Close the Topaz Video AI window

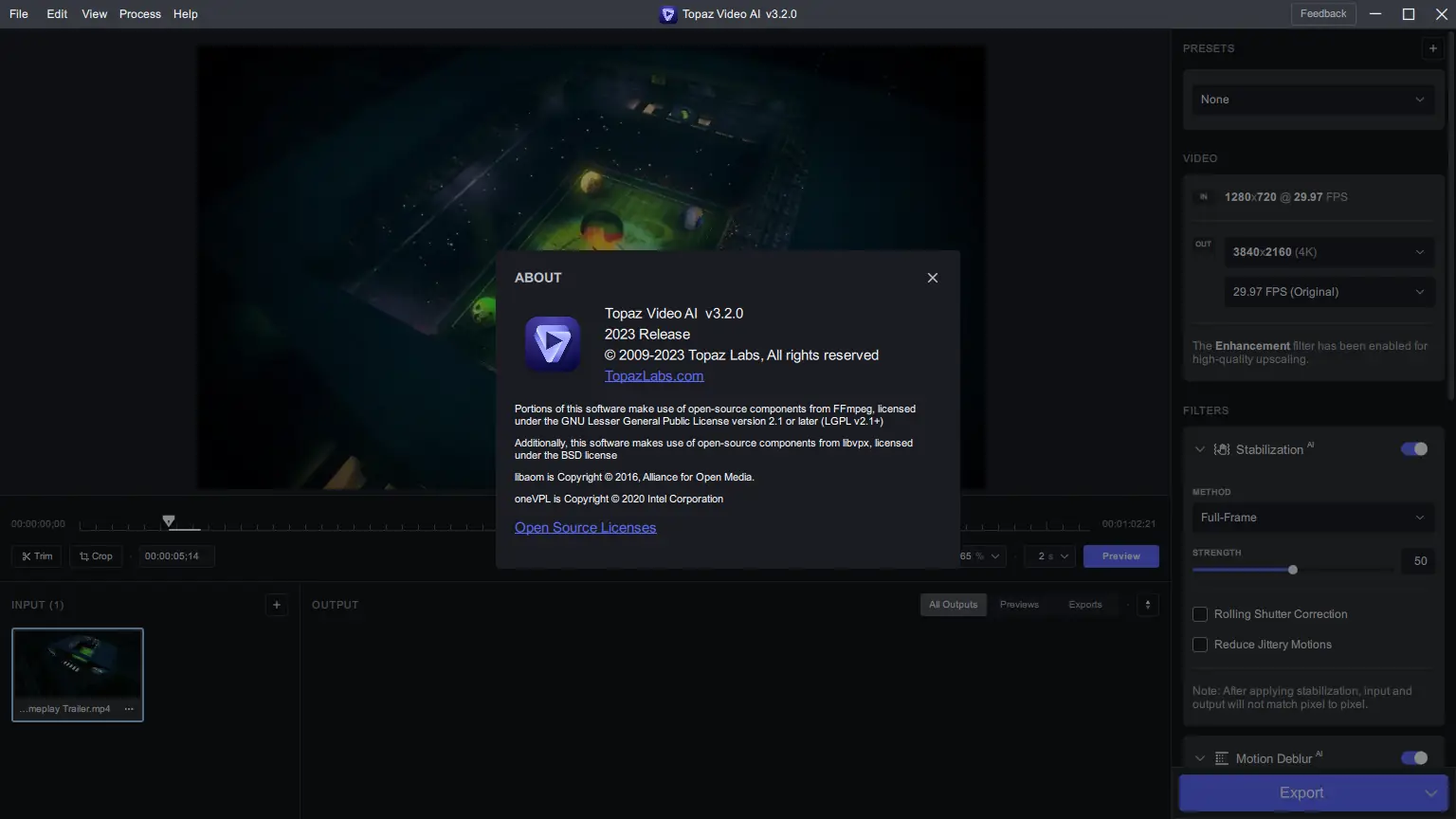point(1441,14)
